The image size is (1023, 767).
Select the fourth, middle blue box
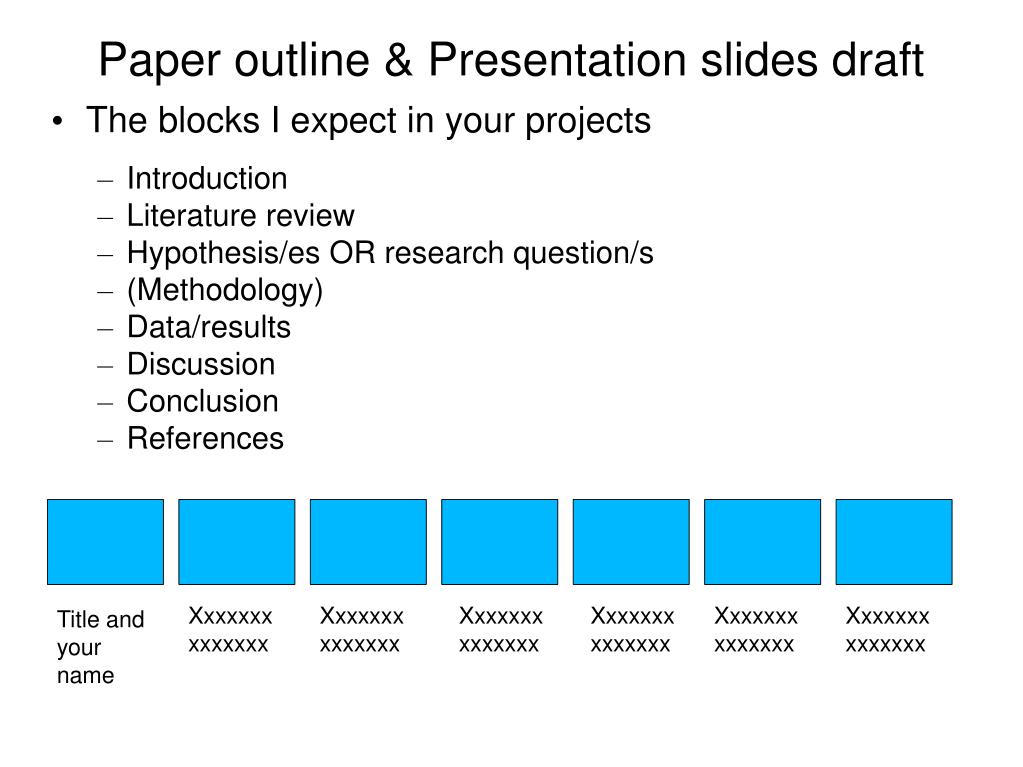(x=500, y=542)
